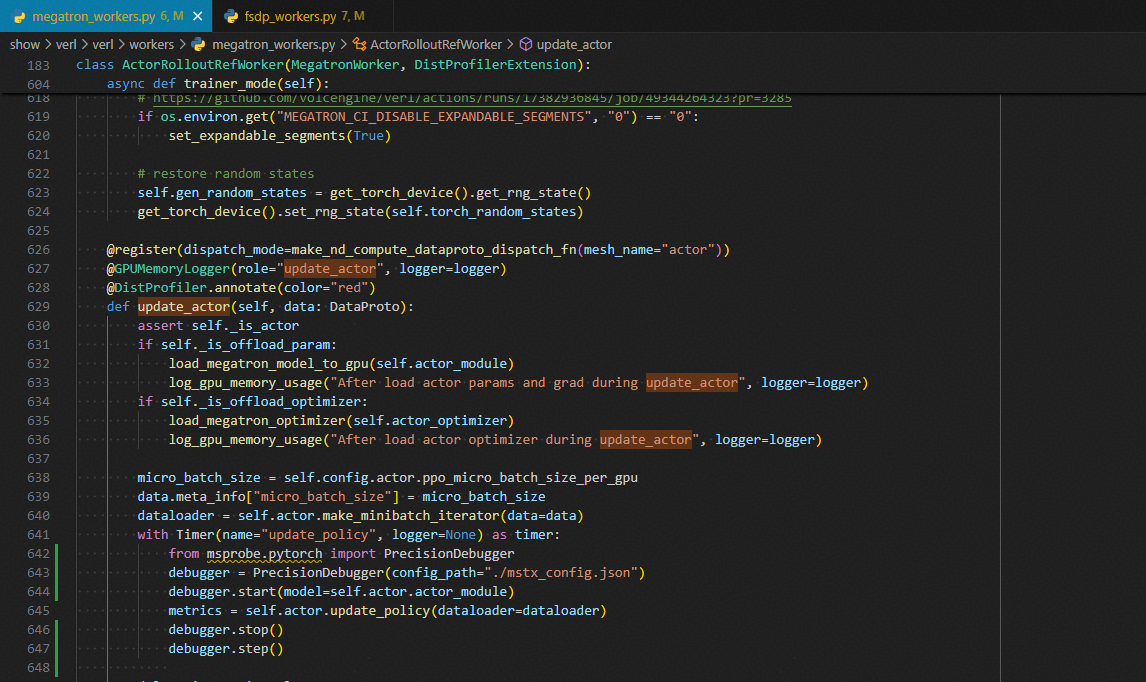Click Python file icon on fsdp_workers.py tab

click(x=231, y=16)
